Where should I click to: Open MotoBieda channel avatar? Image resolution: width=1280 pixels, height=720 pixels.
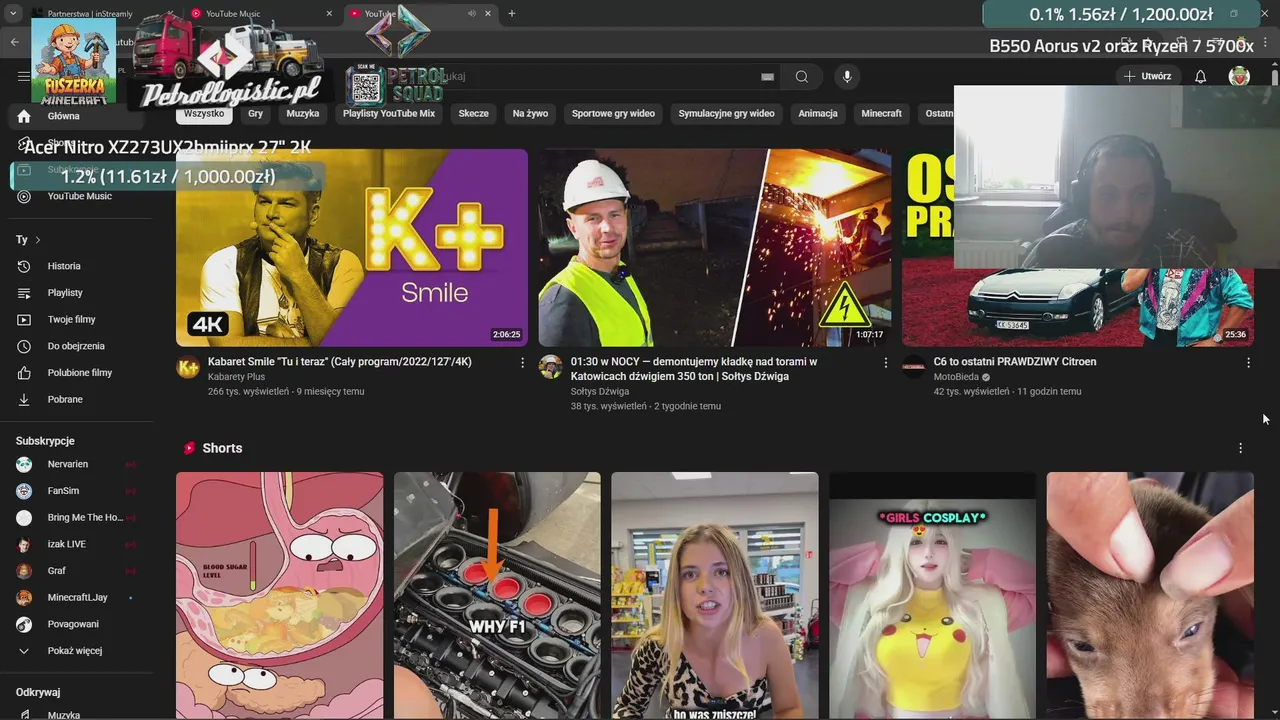[914, 367]
